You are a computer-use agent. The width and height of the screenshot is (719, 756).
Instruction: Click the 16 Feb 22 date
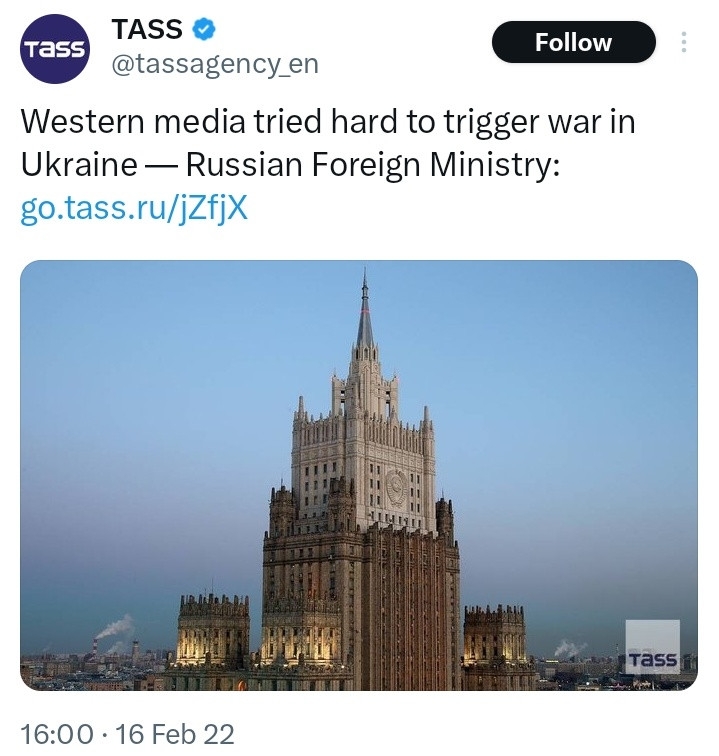[176, 735]
